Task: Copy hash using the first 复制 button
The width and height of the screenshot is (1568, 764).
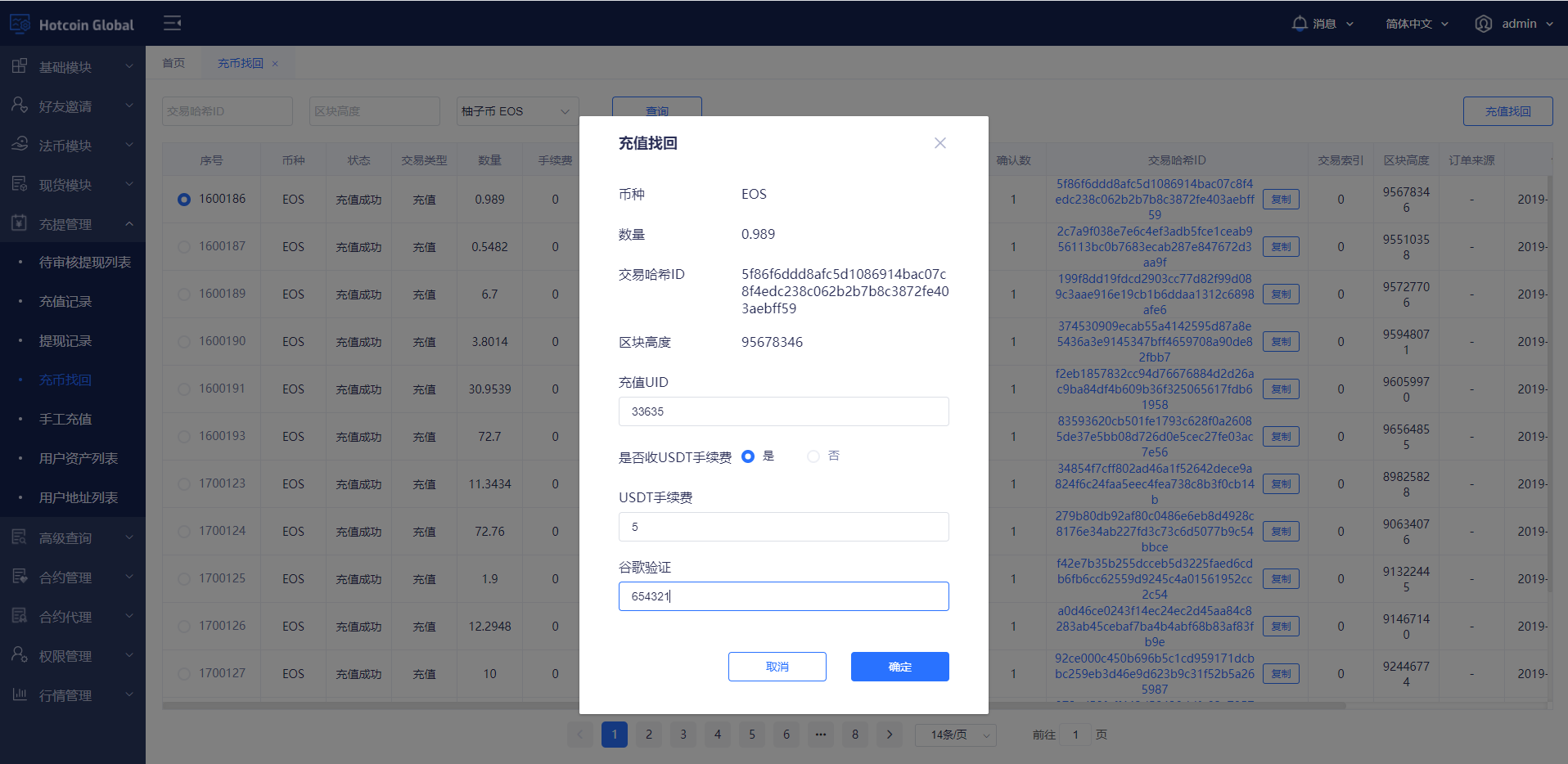Action: click(1281, 199)
